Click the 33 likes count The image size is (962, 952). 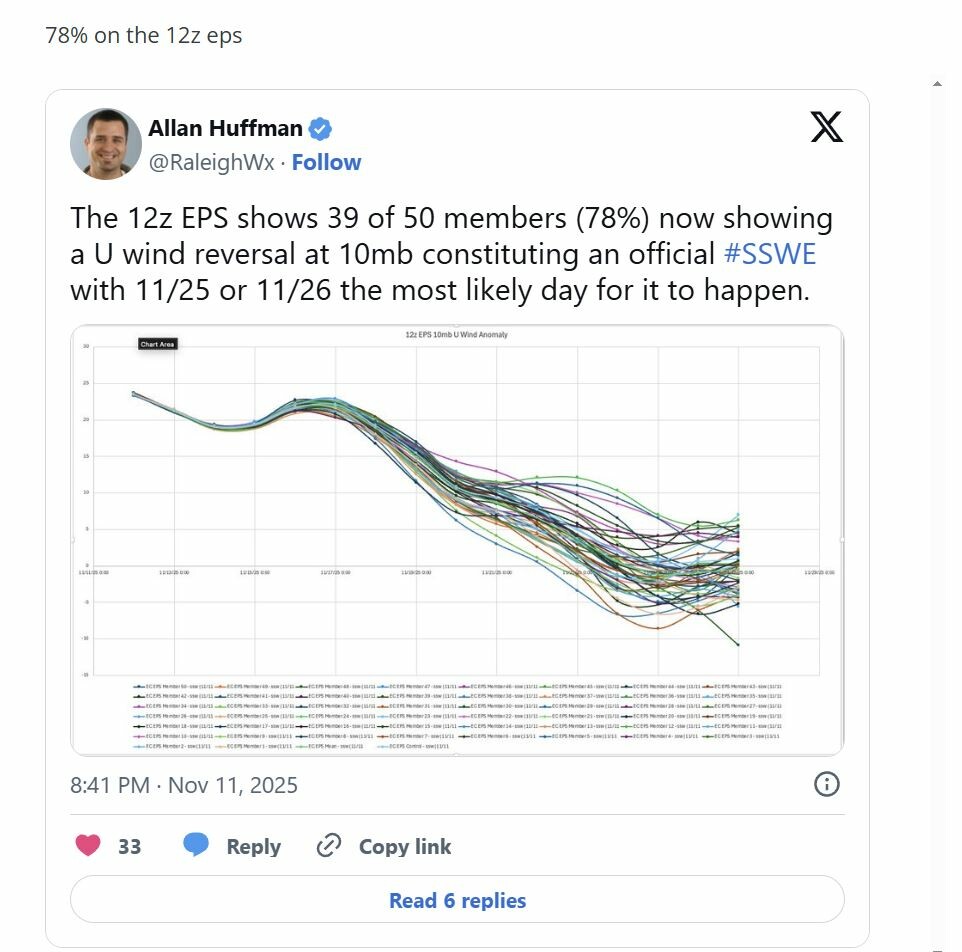click(129, 846)
